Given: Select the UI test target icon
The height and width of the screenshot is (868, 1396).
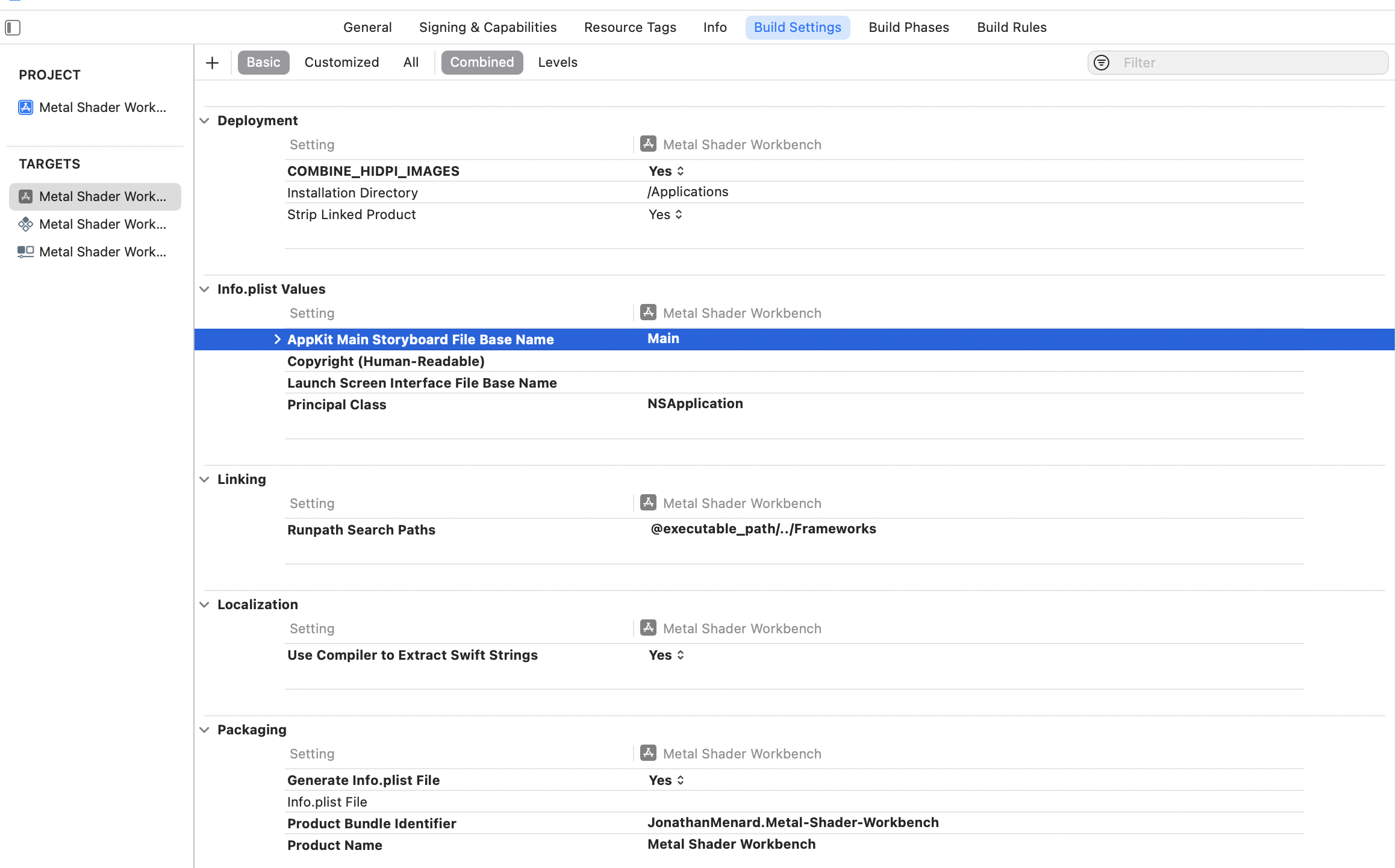Looking at the screenshot, I should 25,252.
